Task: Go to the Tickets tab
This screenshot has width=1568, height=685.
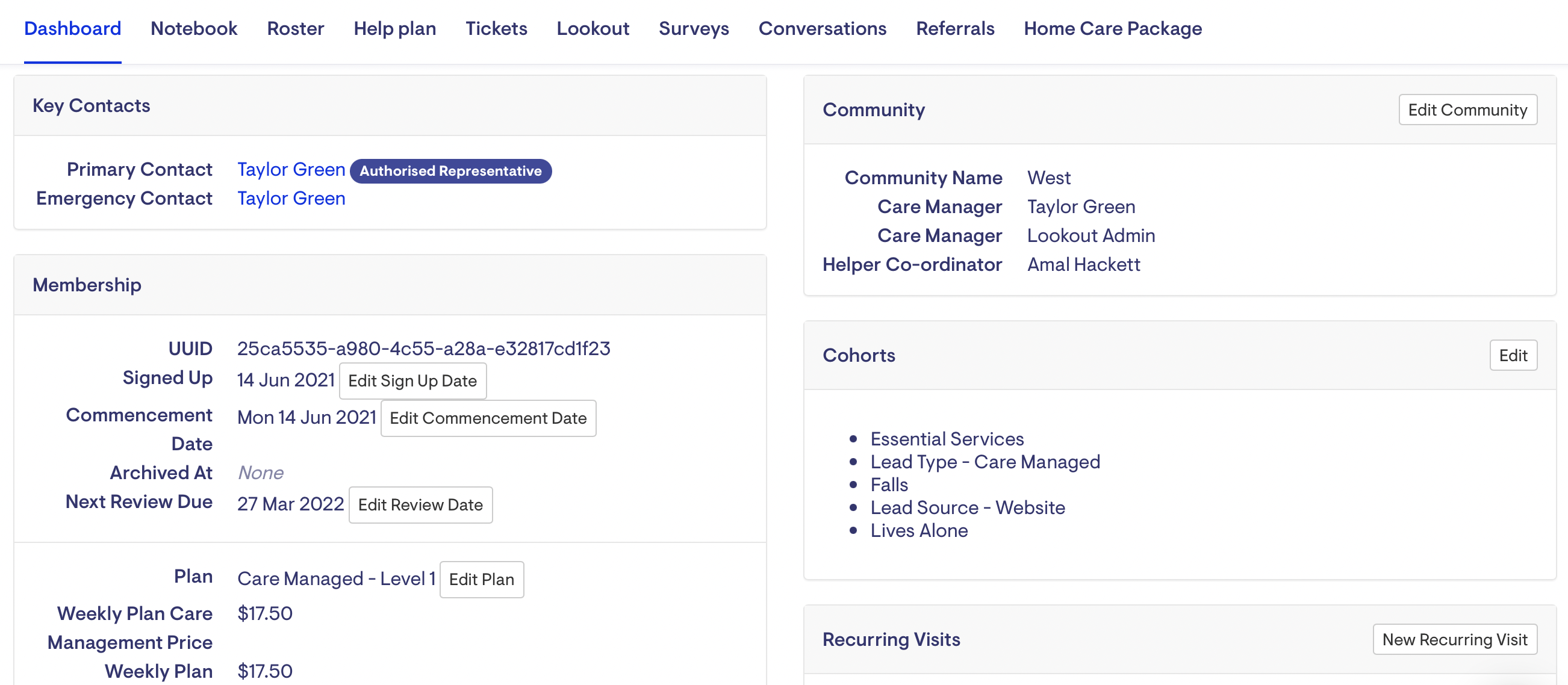Action: (496, 29)
